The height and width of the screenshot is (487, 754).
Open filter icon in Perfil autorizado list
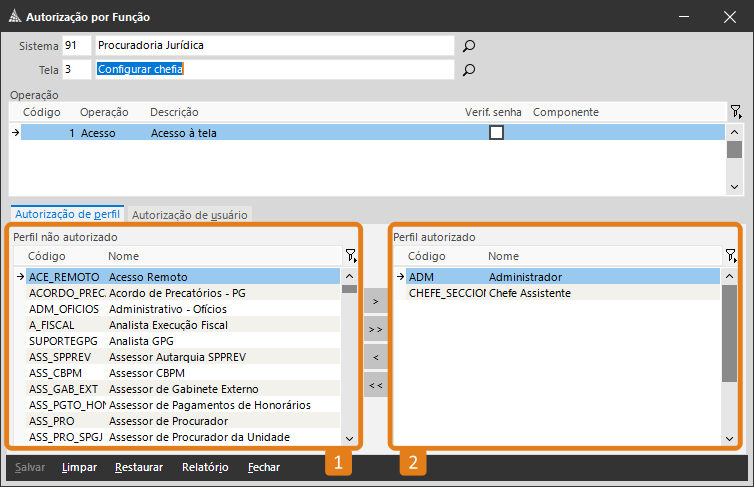(x=731, y=256)
